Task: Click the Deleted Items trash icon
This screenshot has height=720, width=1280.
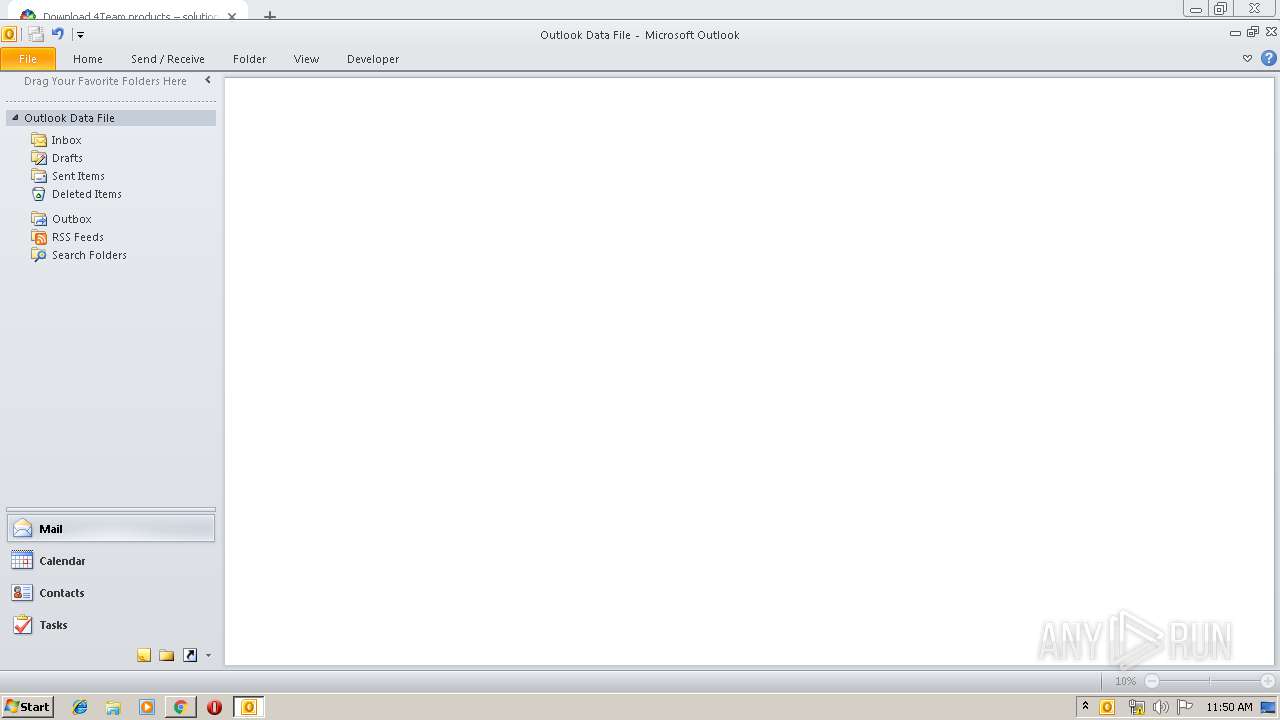Action: coord(39,194)
